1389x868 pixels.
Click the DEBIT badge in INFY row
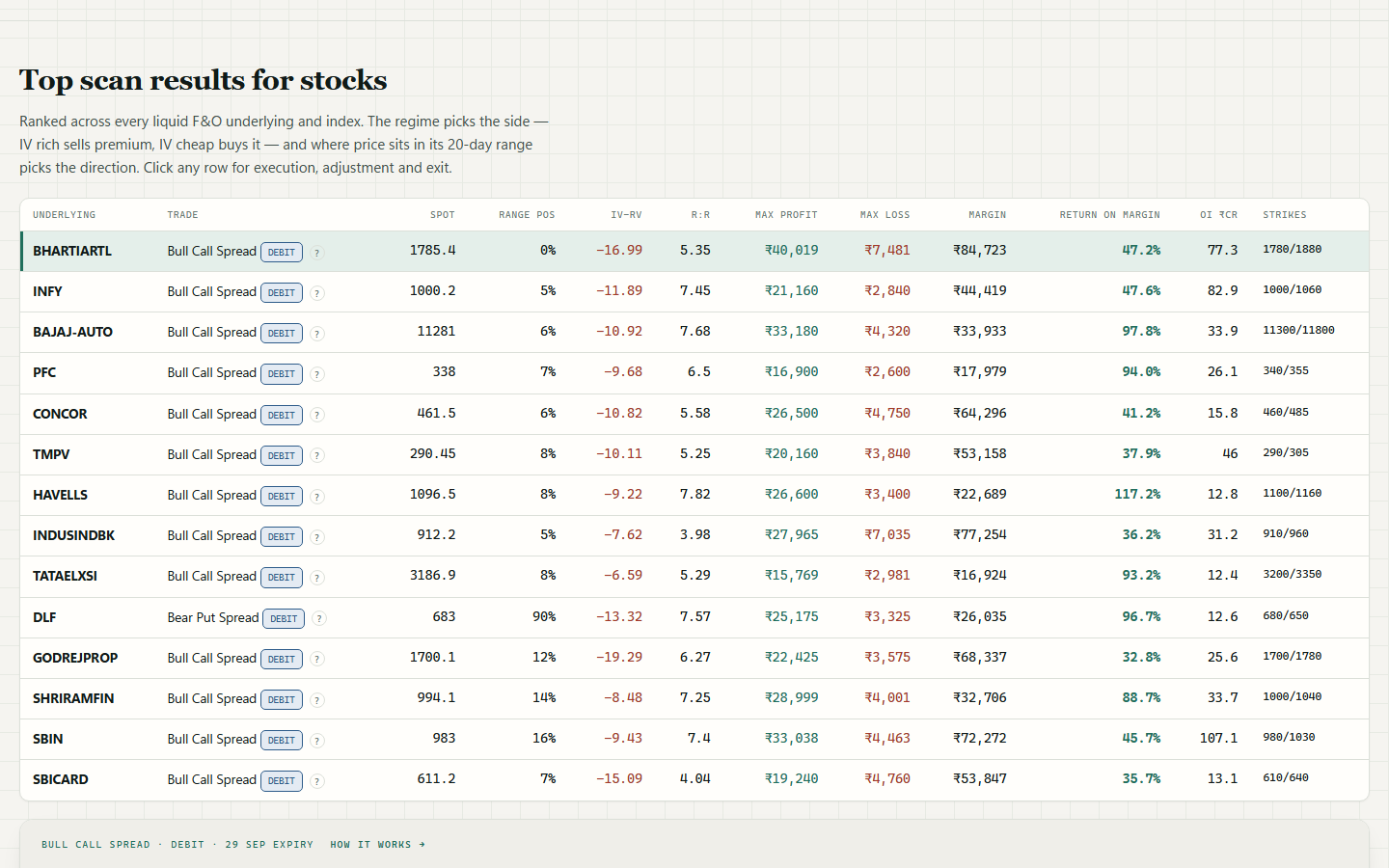[282, 293]
